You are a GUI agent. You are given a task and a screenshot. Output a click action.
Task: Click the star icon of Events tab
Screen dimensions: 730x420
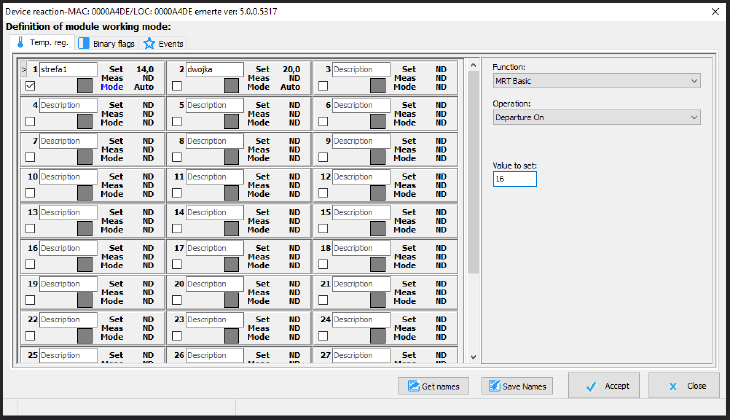(149, 43)
